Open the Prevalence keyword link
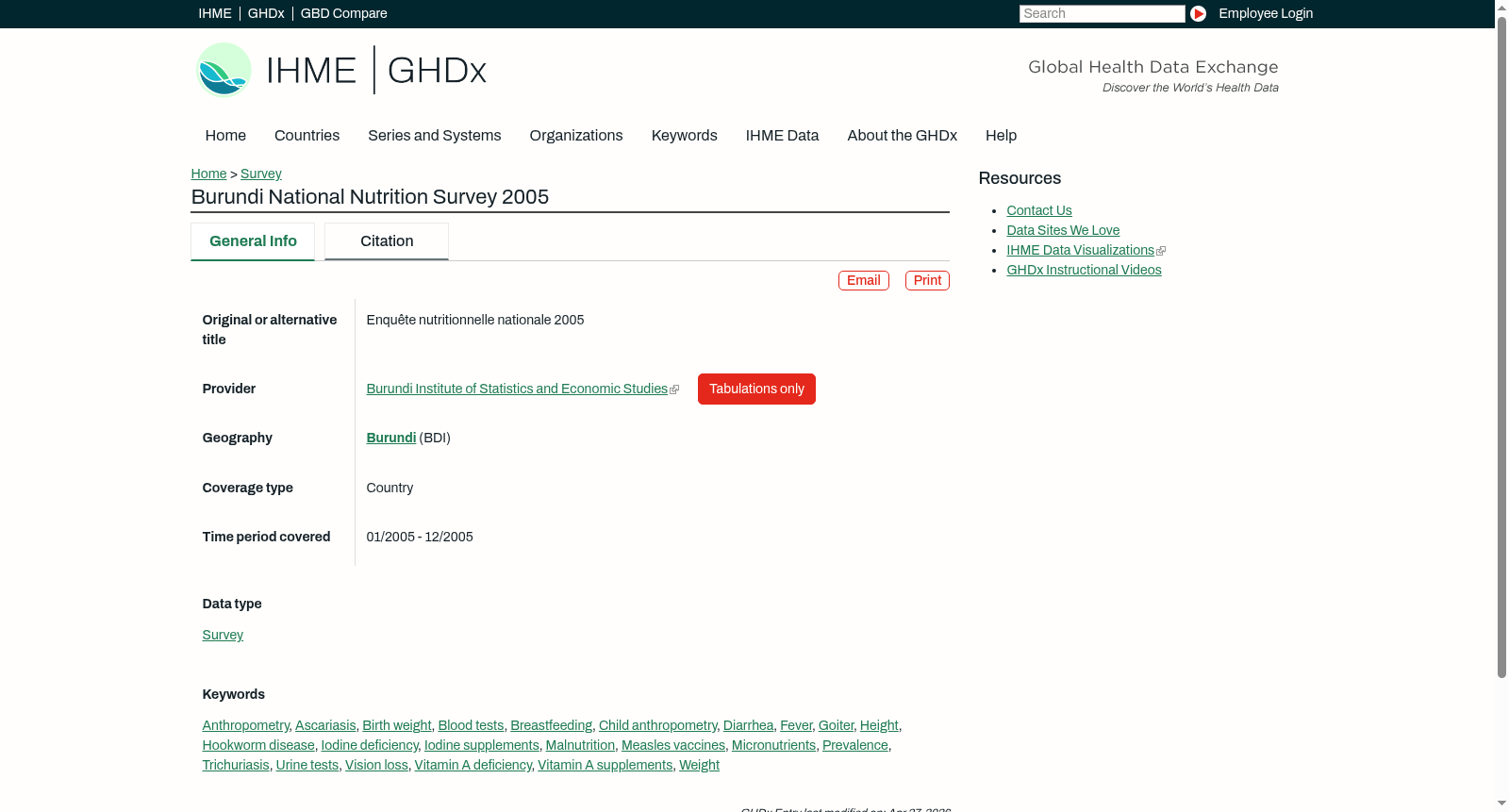The height and width of the screenshot is (812, 1509). coord(855,745)
